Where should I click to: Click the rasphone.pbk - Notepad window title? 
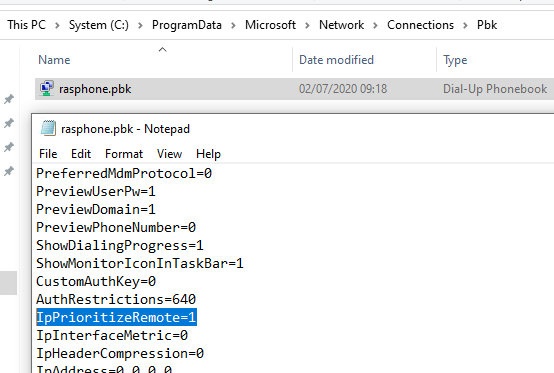point(125,129)
